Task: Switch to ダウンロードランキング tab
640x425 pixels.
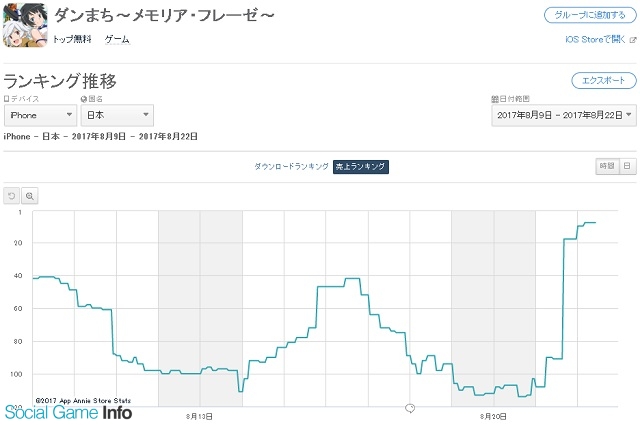Action: [291, 166]
